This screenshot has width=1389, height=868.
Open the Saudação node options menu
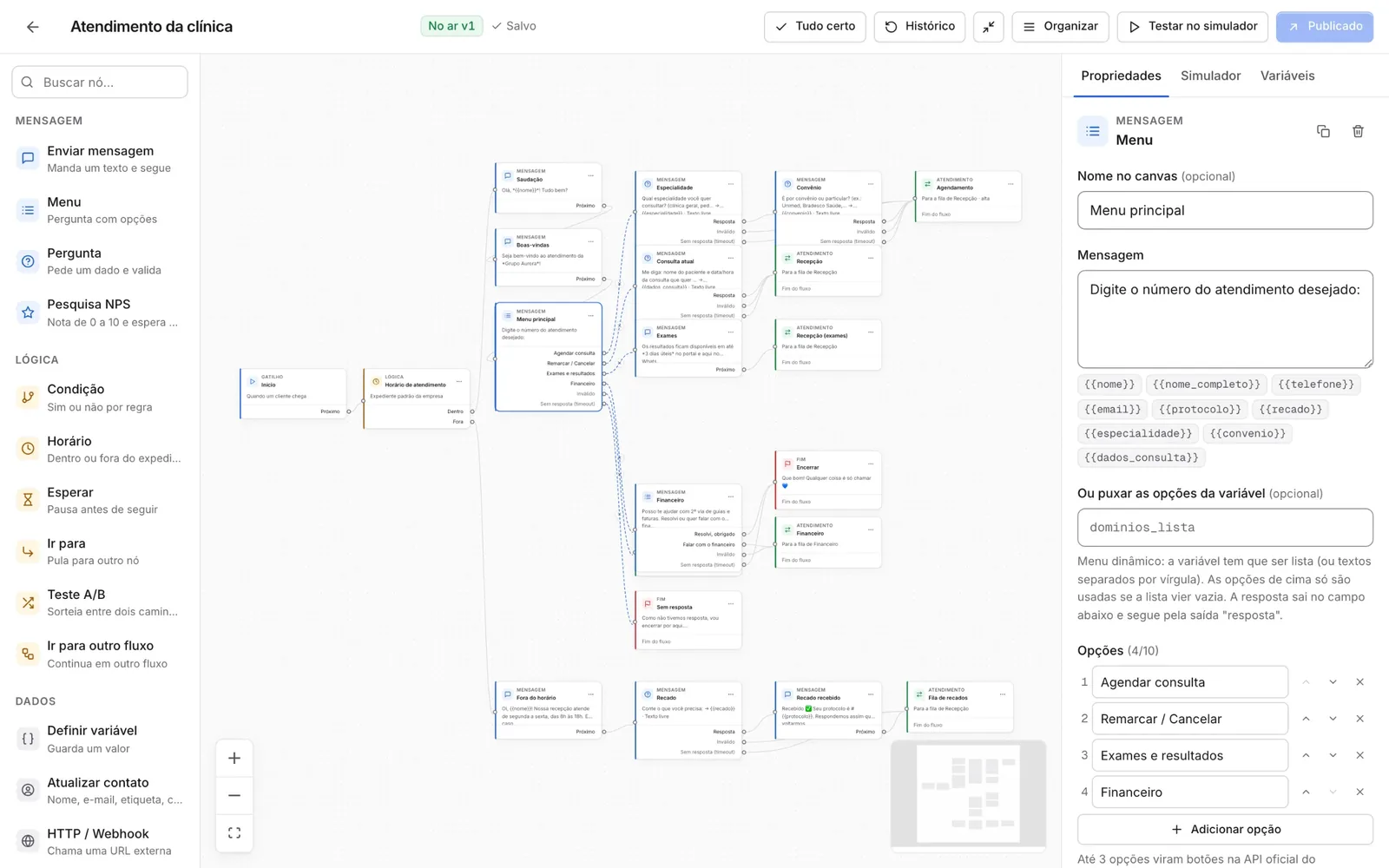pos(591,175)
